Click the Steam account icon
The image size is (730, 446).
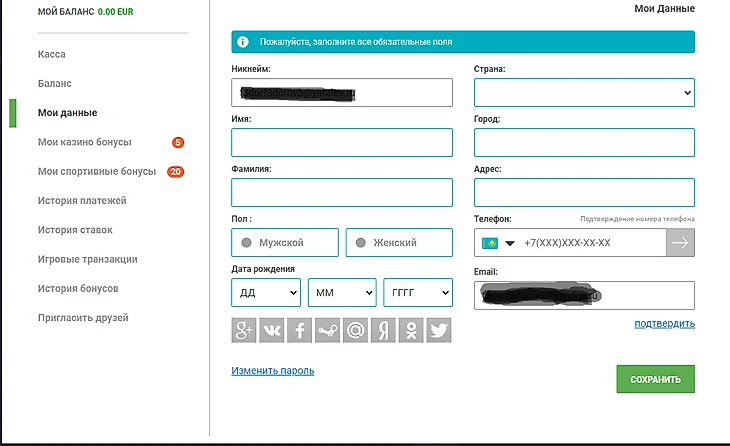pyautogui.click(x=328, y=331)
